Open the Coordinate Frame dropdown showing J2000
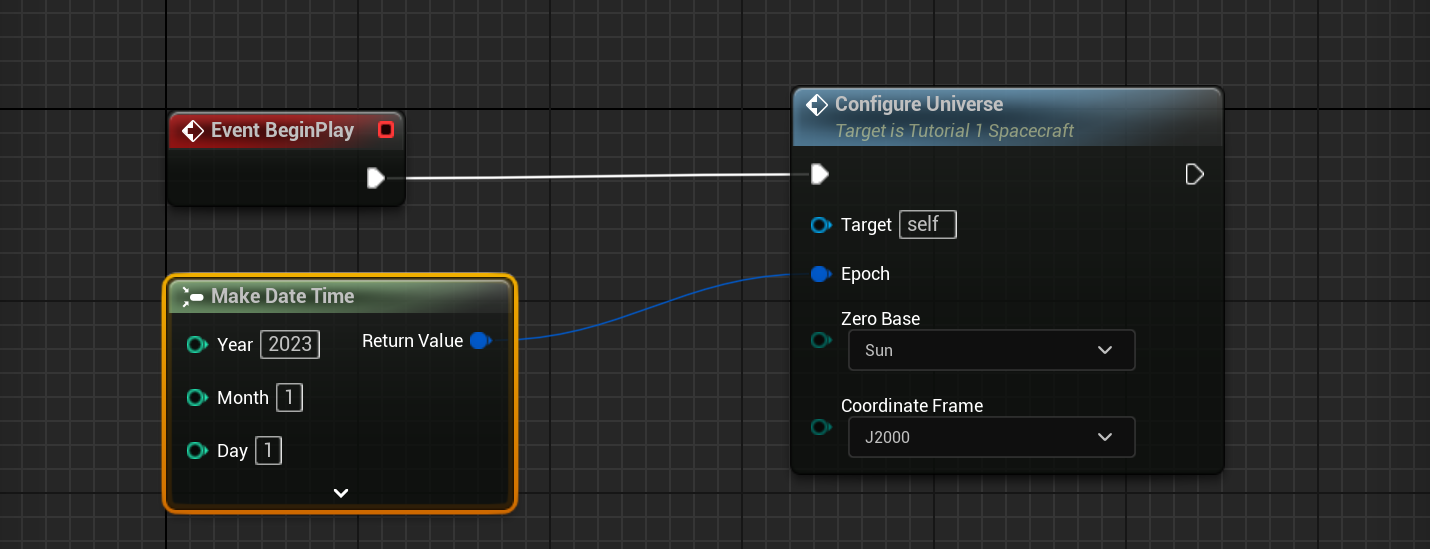 pyautogui.click(x=992, y=437)
